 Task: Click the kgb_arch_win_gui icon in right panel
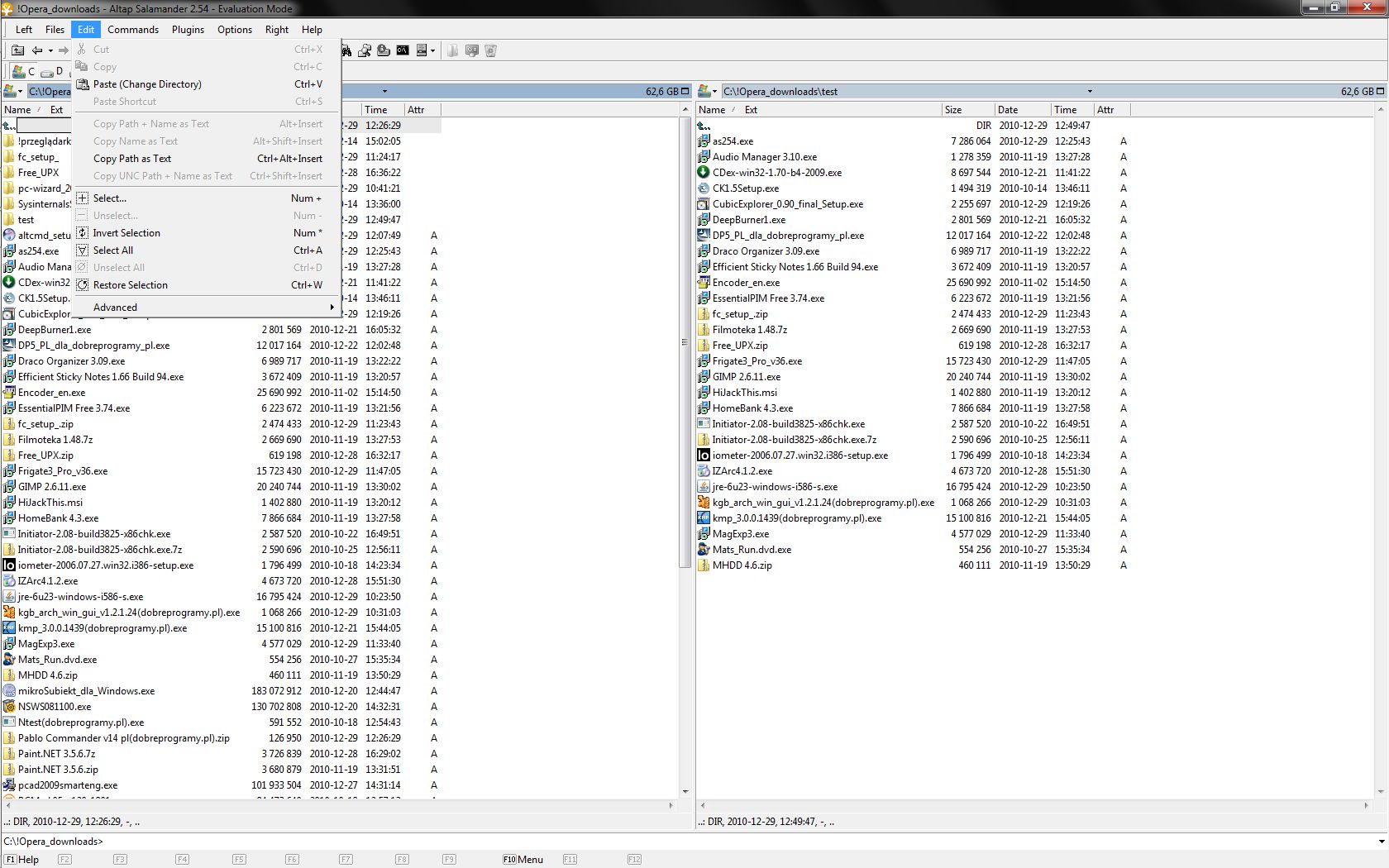pyautogui.click(x=704, y=503)
